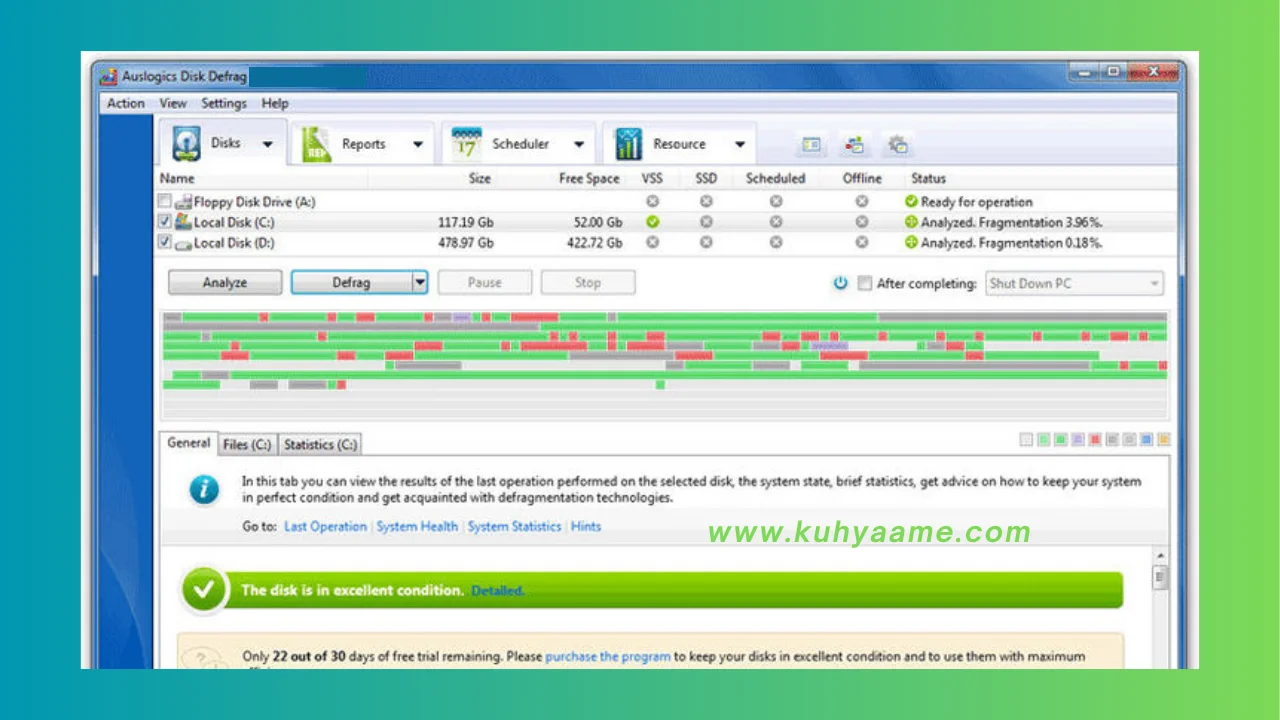Click the blue power icon near After completing

click(840, 284)
